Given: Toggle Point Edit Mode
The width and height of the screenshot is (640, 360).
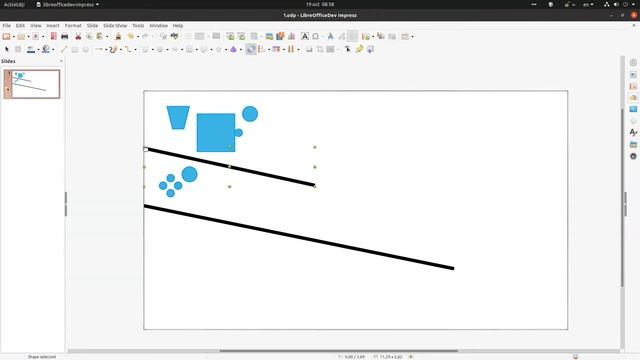Looking at the screenshot, I should [x=347, y=49].
